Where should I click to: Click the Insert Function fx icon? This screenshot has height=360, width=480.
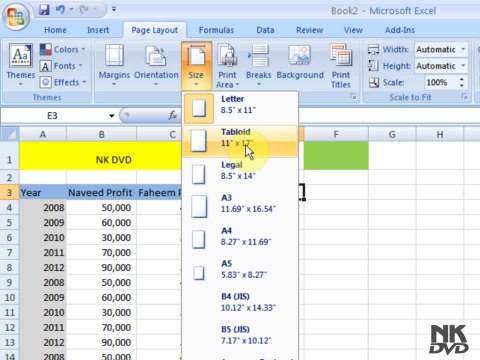[173, 116]
